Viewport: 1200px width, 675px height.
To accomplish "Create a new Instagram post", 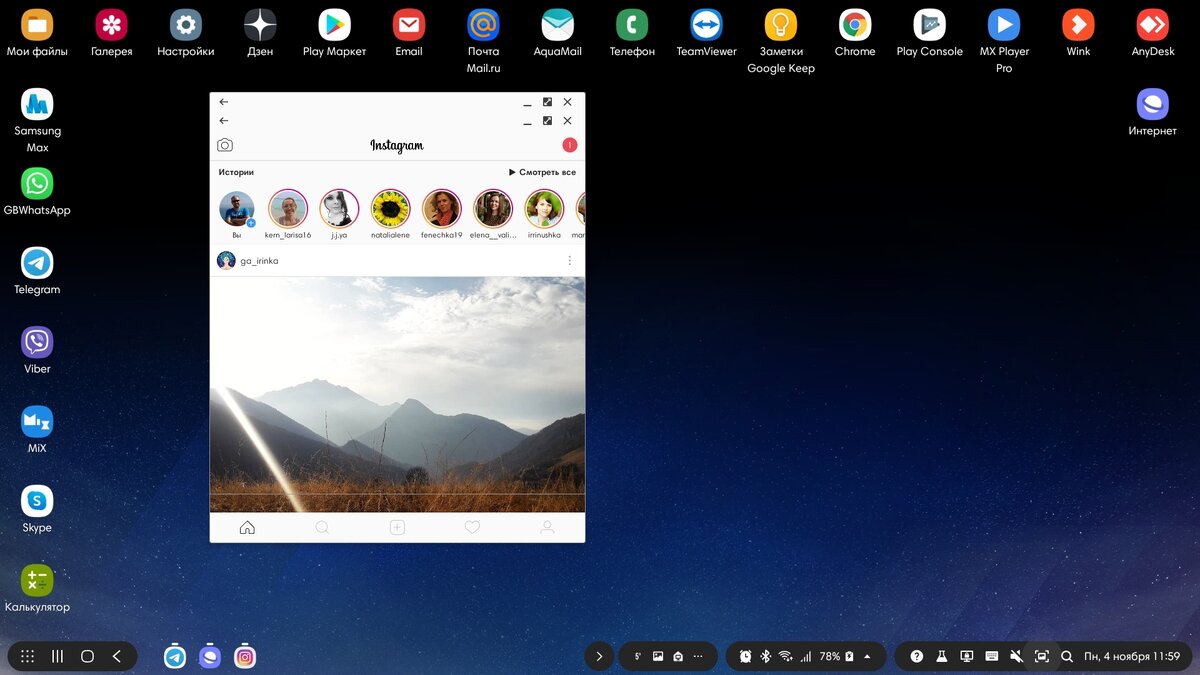I will pyautogui.click(x=397, y=526).
